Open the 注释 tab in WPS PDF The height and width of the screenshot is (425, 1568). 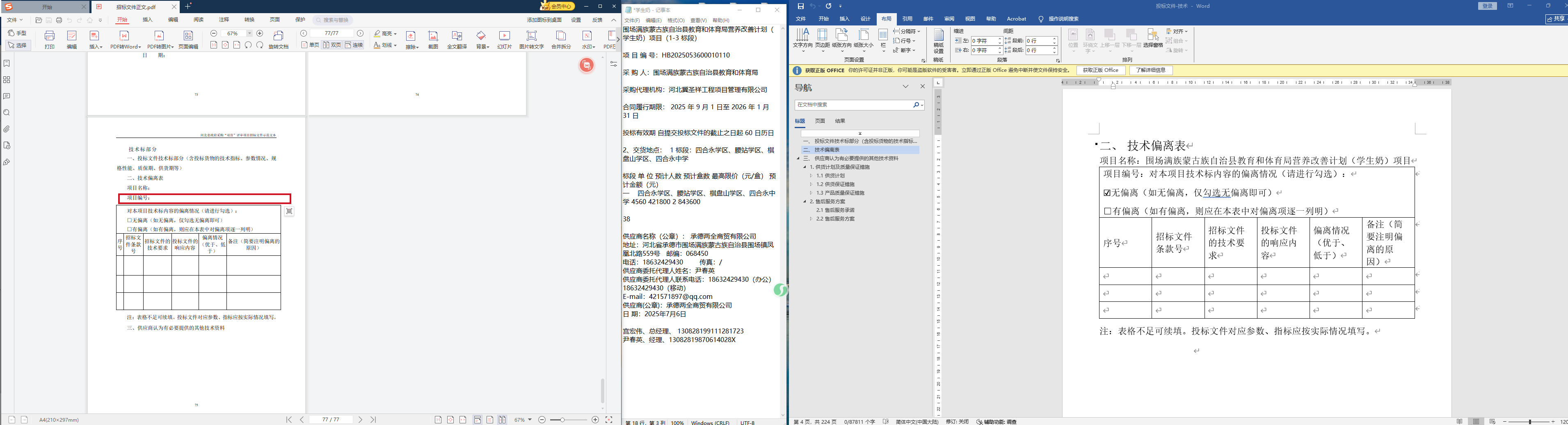pos(224,20)
